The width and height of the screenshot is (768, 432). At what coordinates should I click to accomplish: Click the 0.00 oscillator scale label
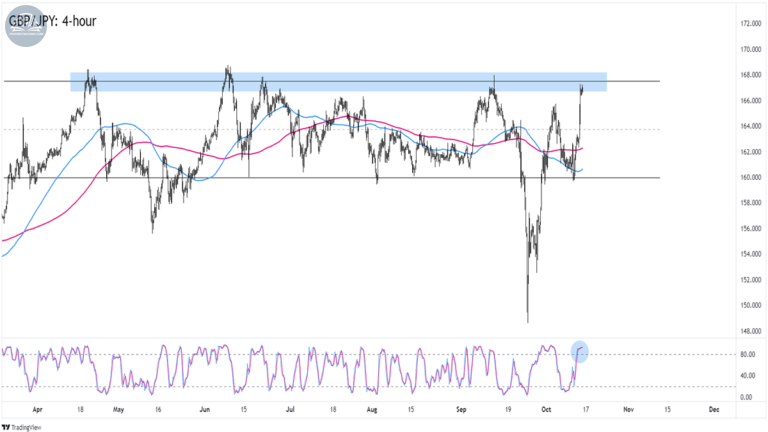746,397
